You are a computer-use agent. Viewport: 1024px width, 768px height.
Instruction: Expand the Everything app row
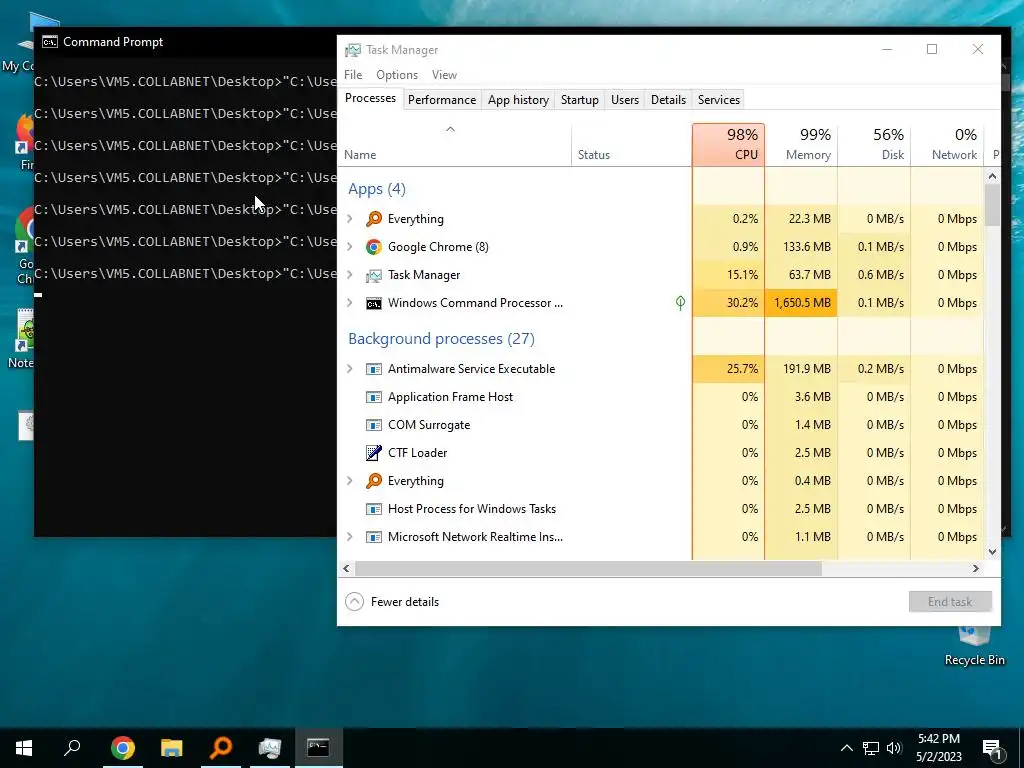pyautogui.click(x=350, y=219)
